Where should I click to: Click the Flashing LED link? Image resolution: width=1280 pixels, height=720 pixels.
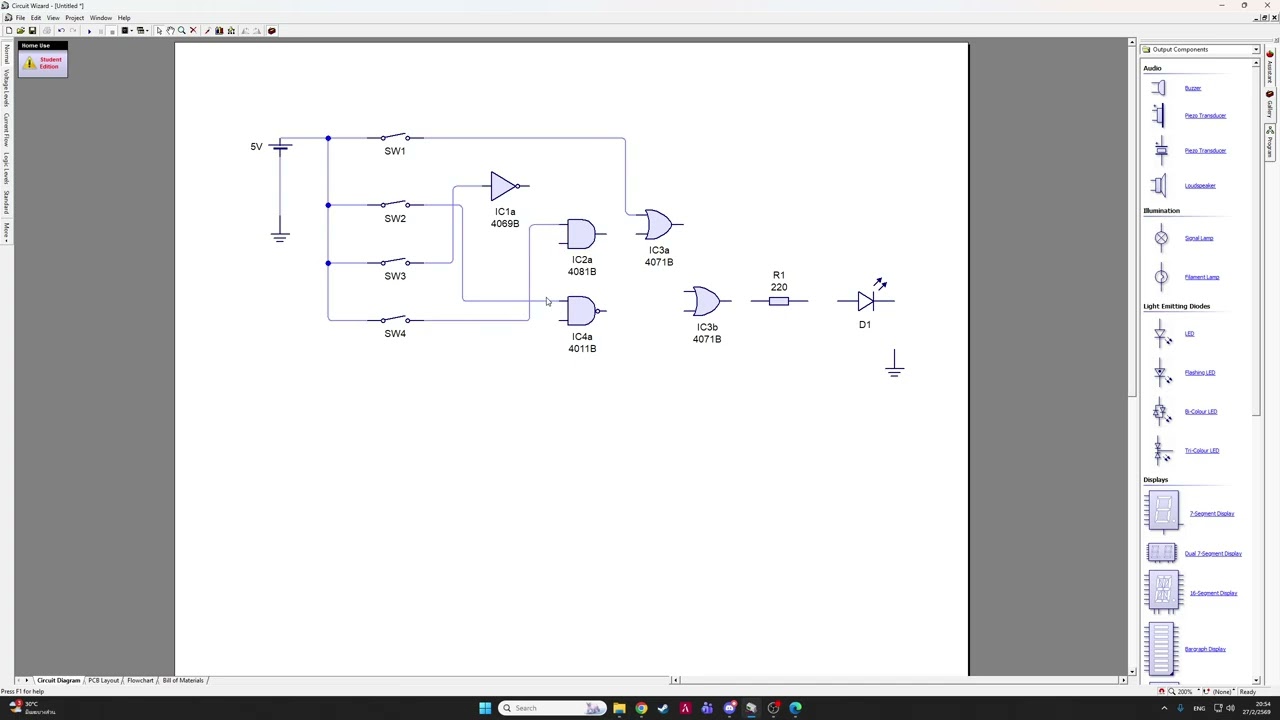(x=1200, y=372)
